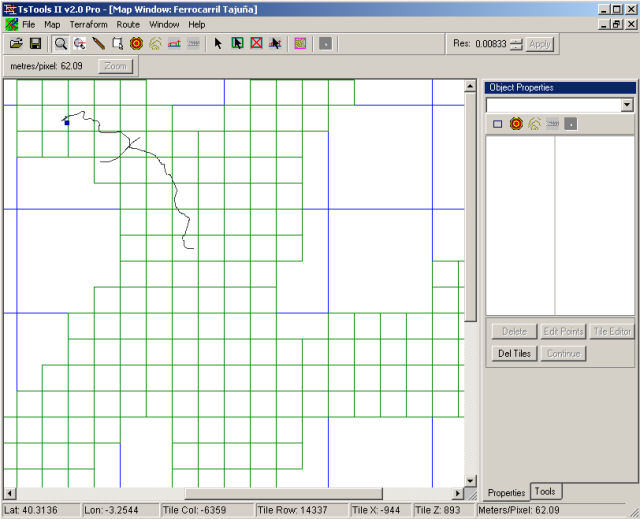Screen dimensions: 640x519
Task: Click the blue rectangle icon in Object Properties
Action: [x=497, y=124]
